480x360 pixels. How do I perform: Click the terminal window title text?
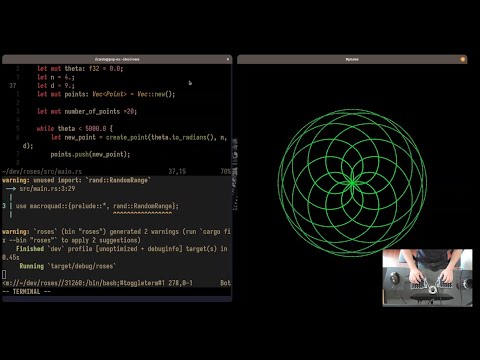point(117,59)
